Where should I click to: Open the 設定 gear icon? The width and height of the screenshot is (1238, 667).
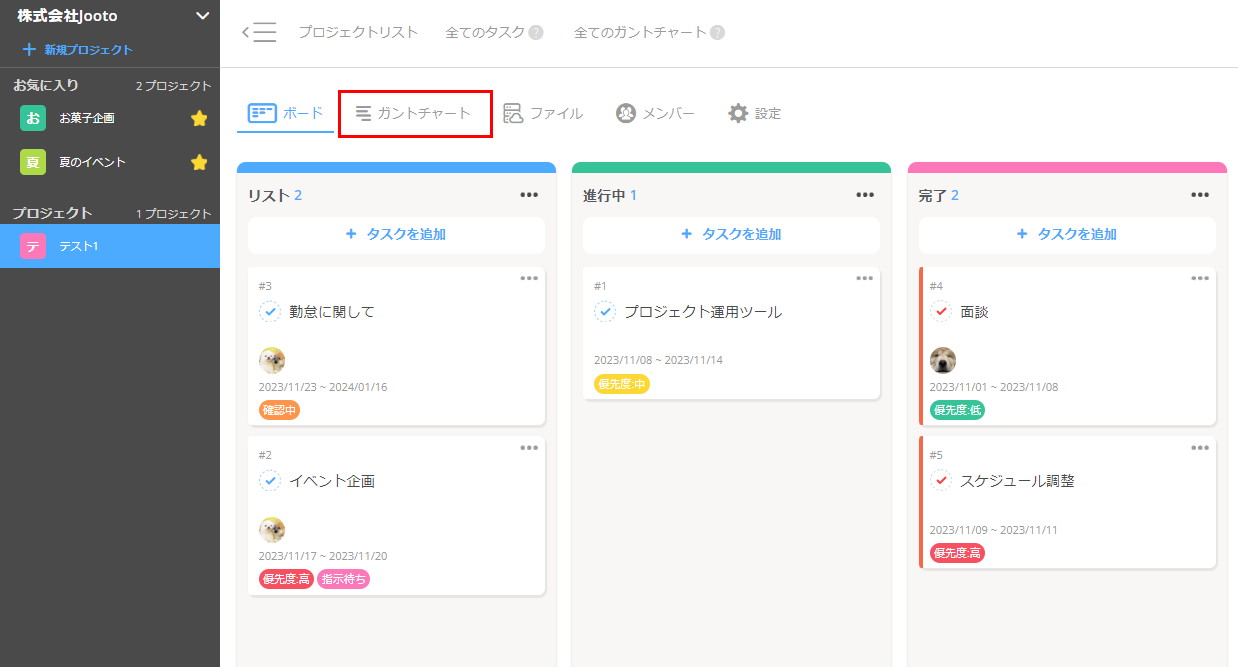pyautogui.click(x=738, y=113)
